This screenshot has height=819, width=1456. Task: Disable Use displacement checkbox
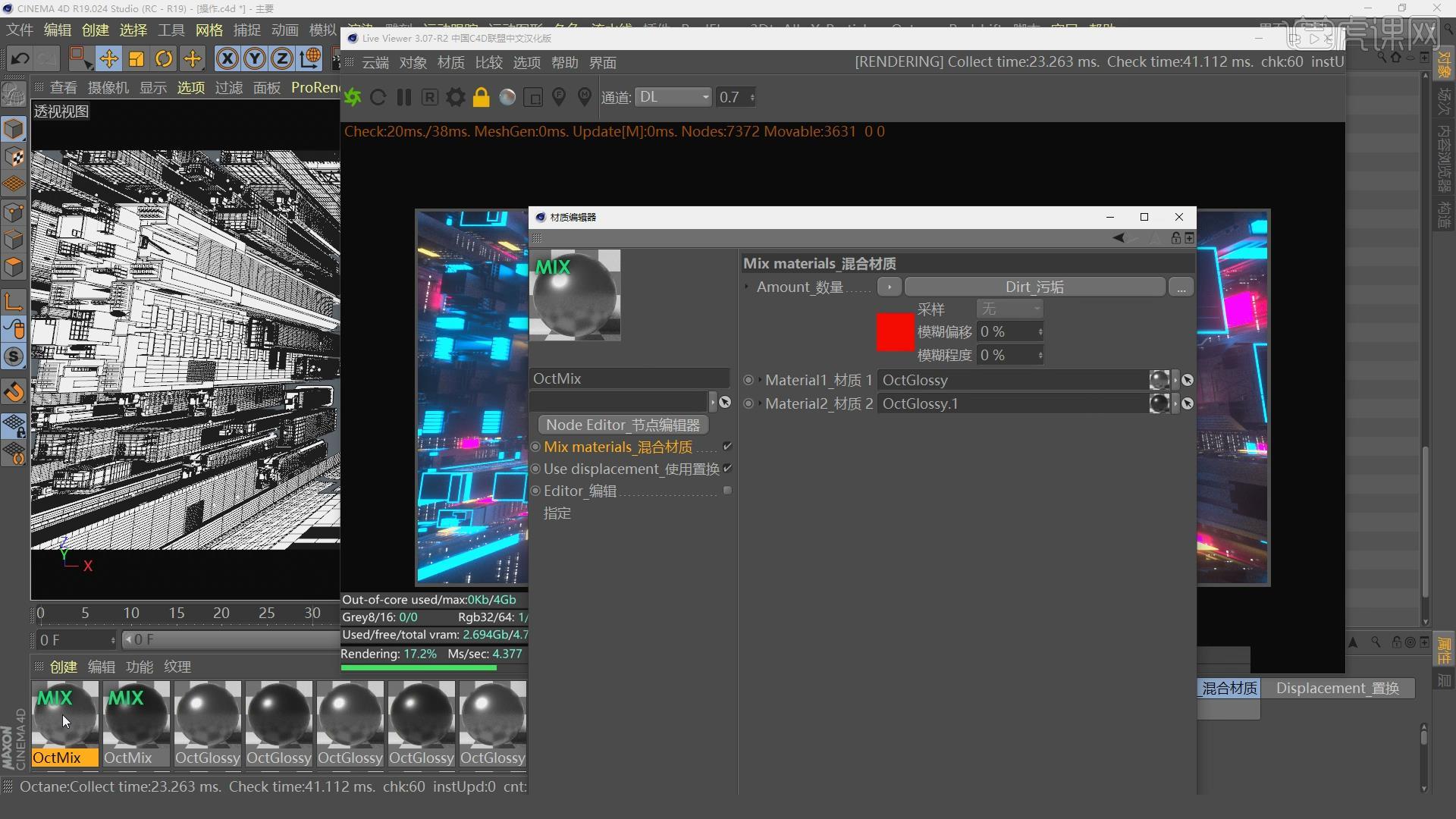(727, 469)
